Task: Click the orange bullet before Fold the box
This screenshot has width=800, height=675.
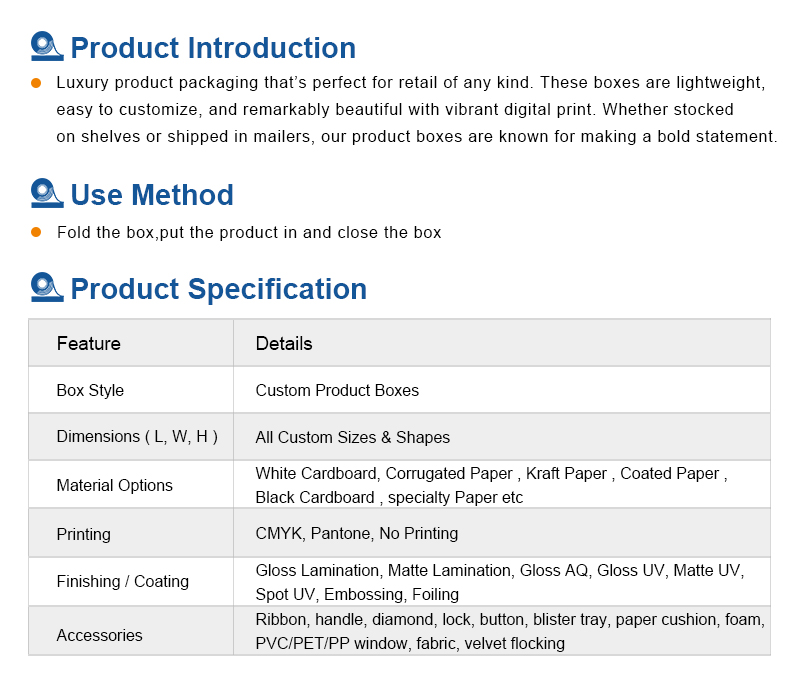Action: (36, 232)
